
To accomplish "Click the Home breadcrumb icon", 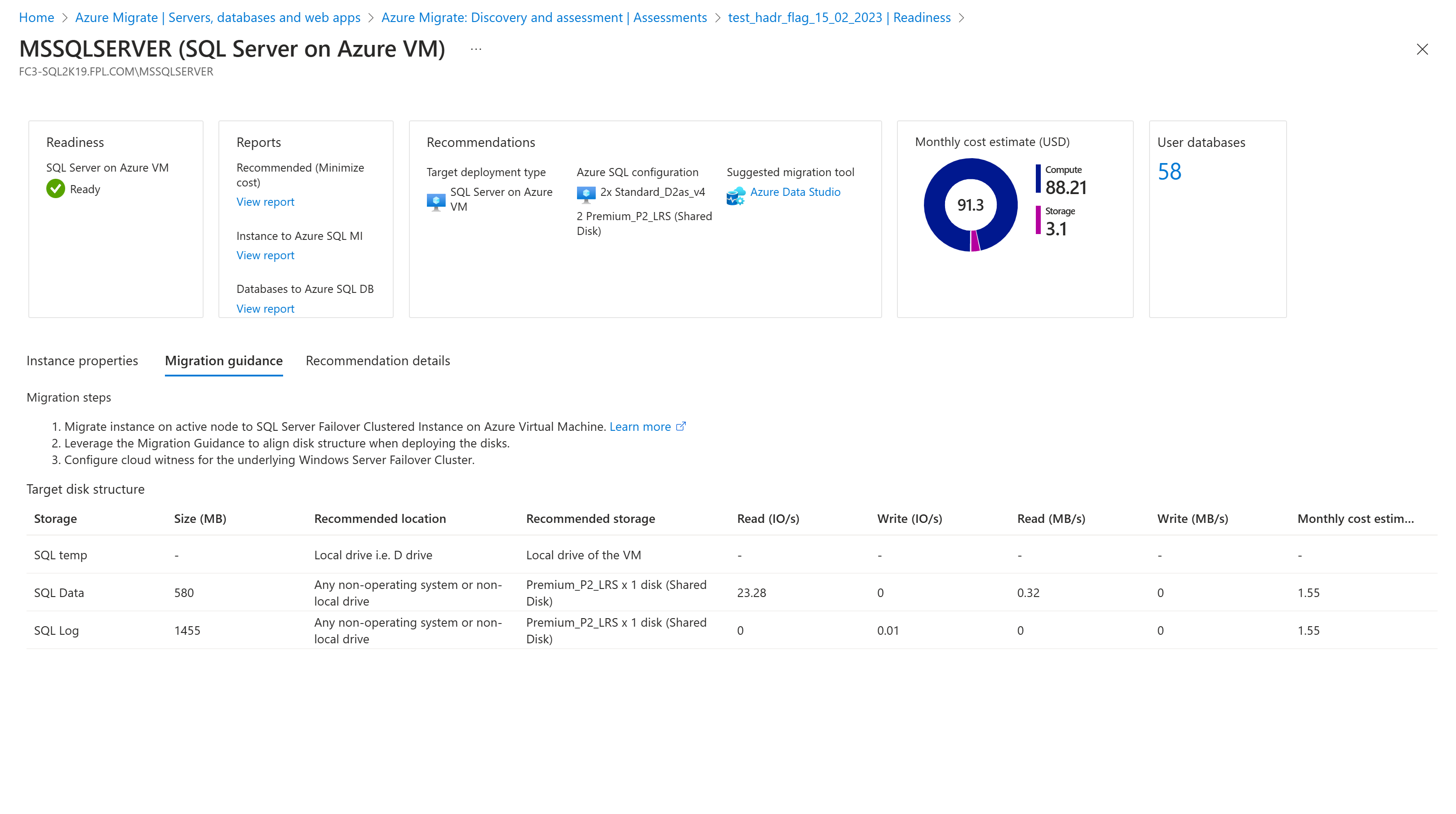I will 36,17.
